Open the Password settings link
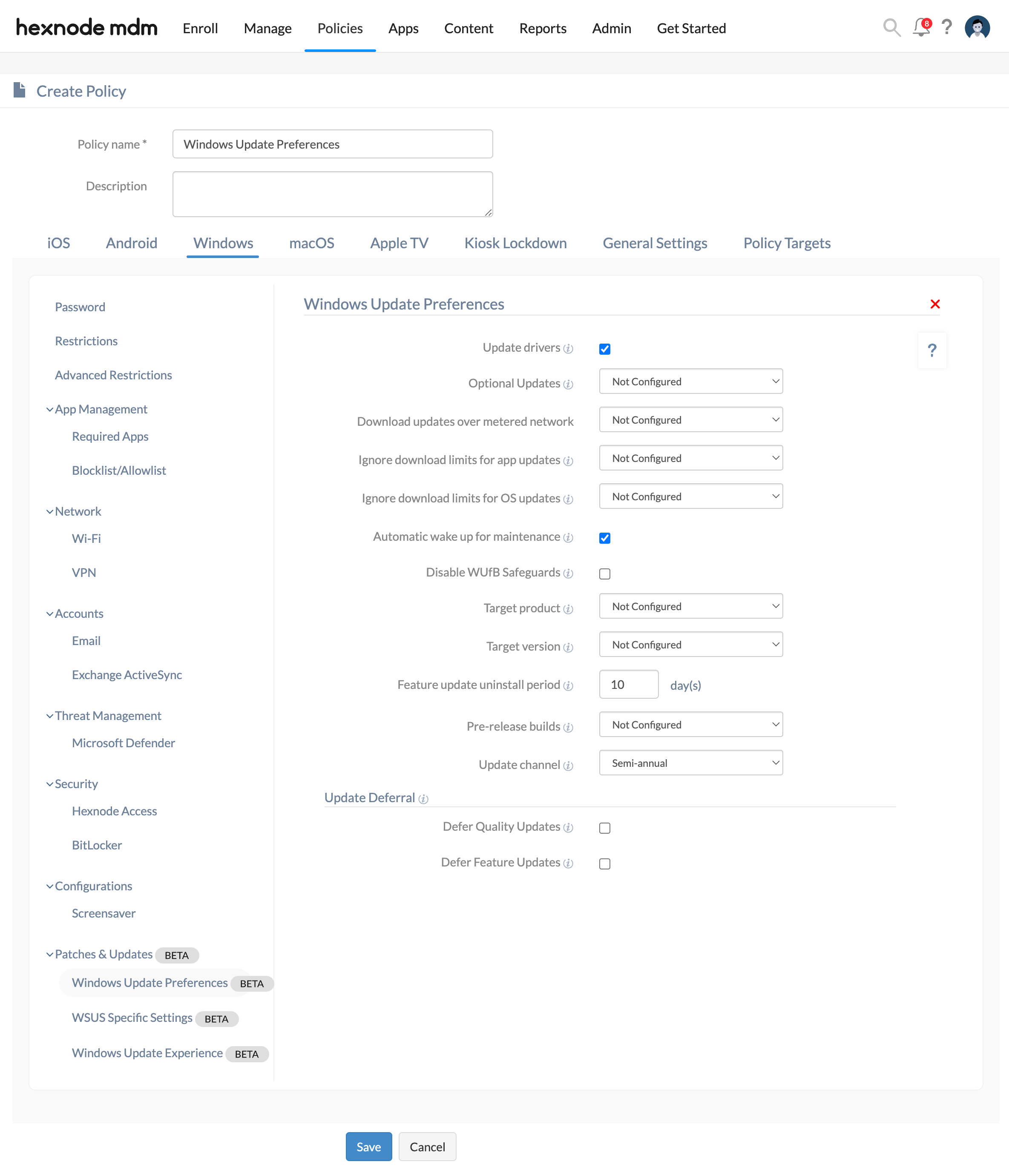This screenshot has height=1176, width=1009. pyautogui.click(x=80, y=307)
